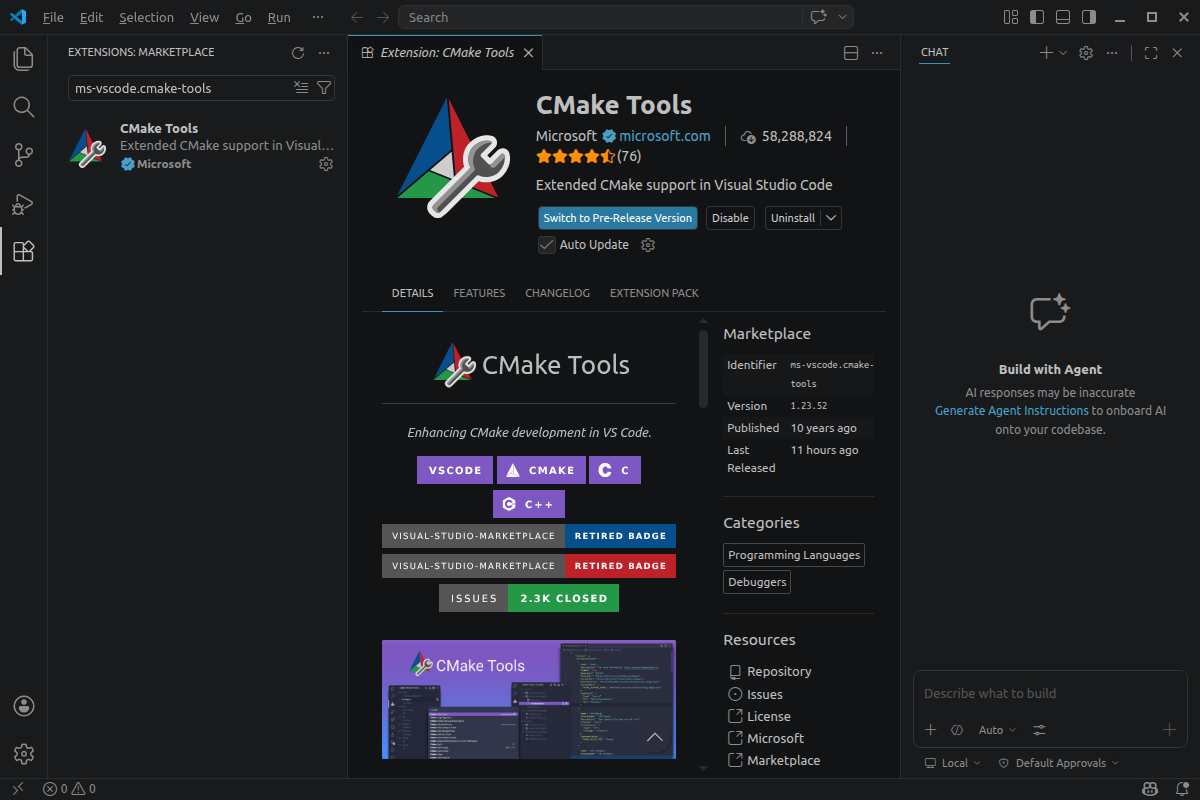1200x800 pixels.
Task: Toggle the bottom panel visibility
Action: click(x=1063, y=17)
